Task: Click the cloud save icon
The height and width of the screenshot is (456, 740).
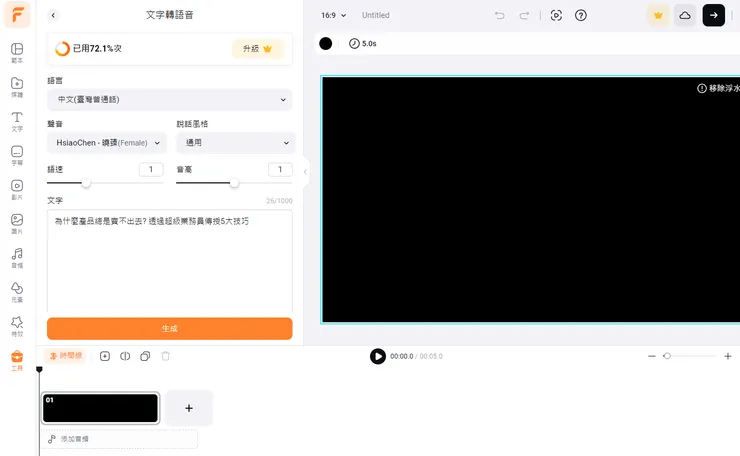Action: click(x=685, y=16)
